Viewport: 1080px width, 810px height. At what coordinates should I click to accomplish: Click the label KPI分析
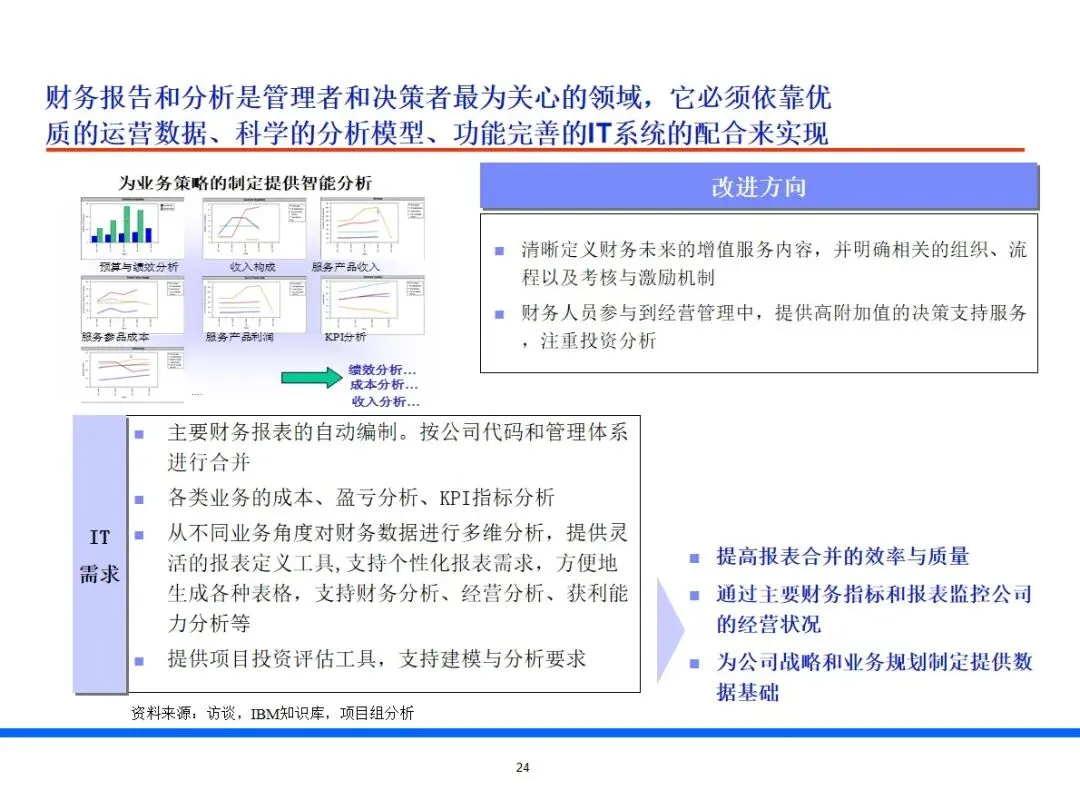click(345, 337)
